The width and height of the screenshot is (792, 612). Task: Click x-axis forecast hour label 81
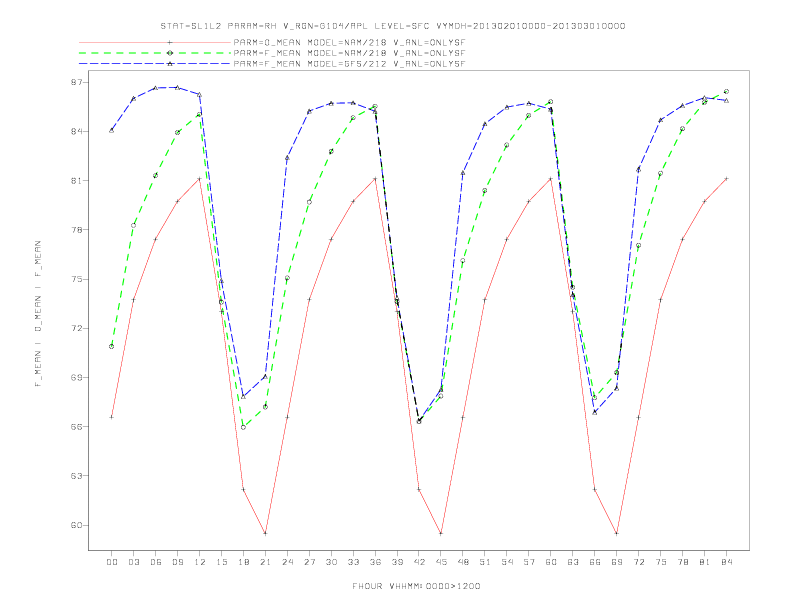[705, 562]
